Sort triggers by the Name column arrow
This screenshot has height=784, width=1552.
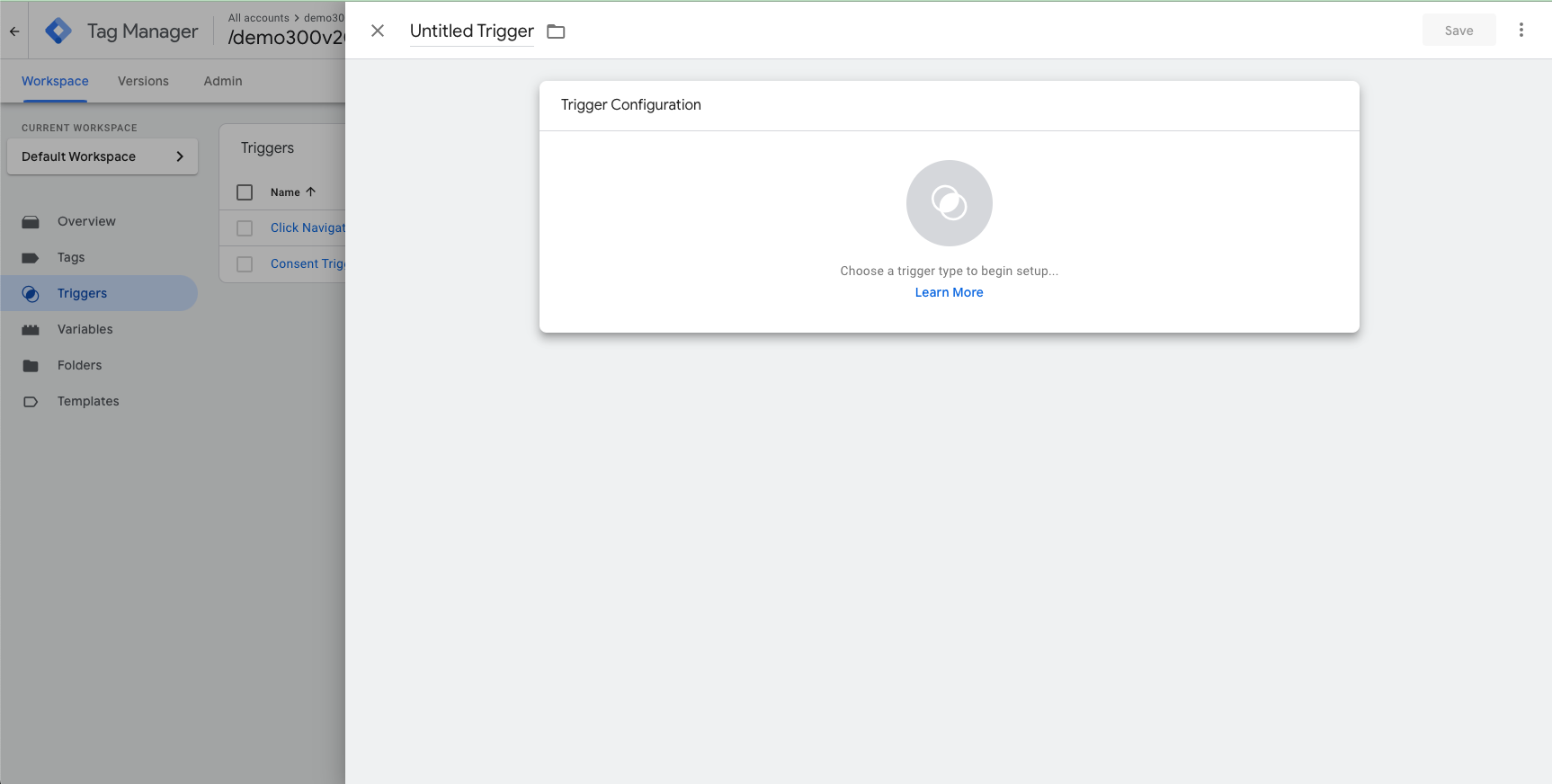coord(311,192)
